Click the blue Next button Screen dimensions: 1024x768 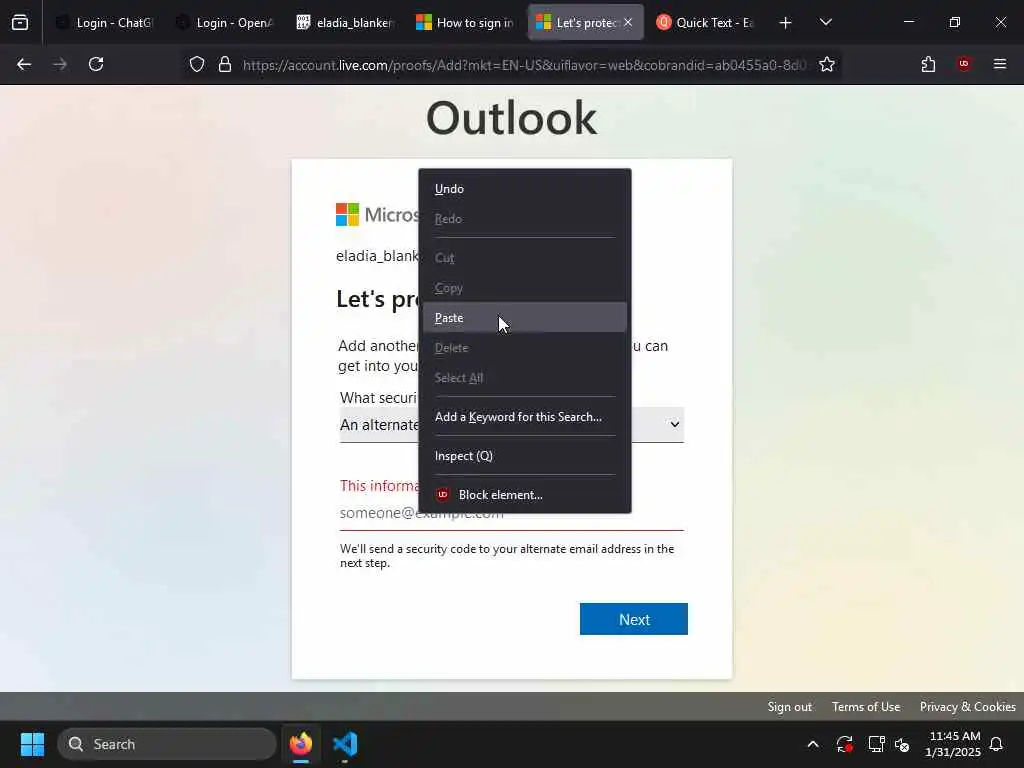(x=633, y=619)
